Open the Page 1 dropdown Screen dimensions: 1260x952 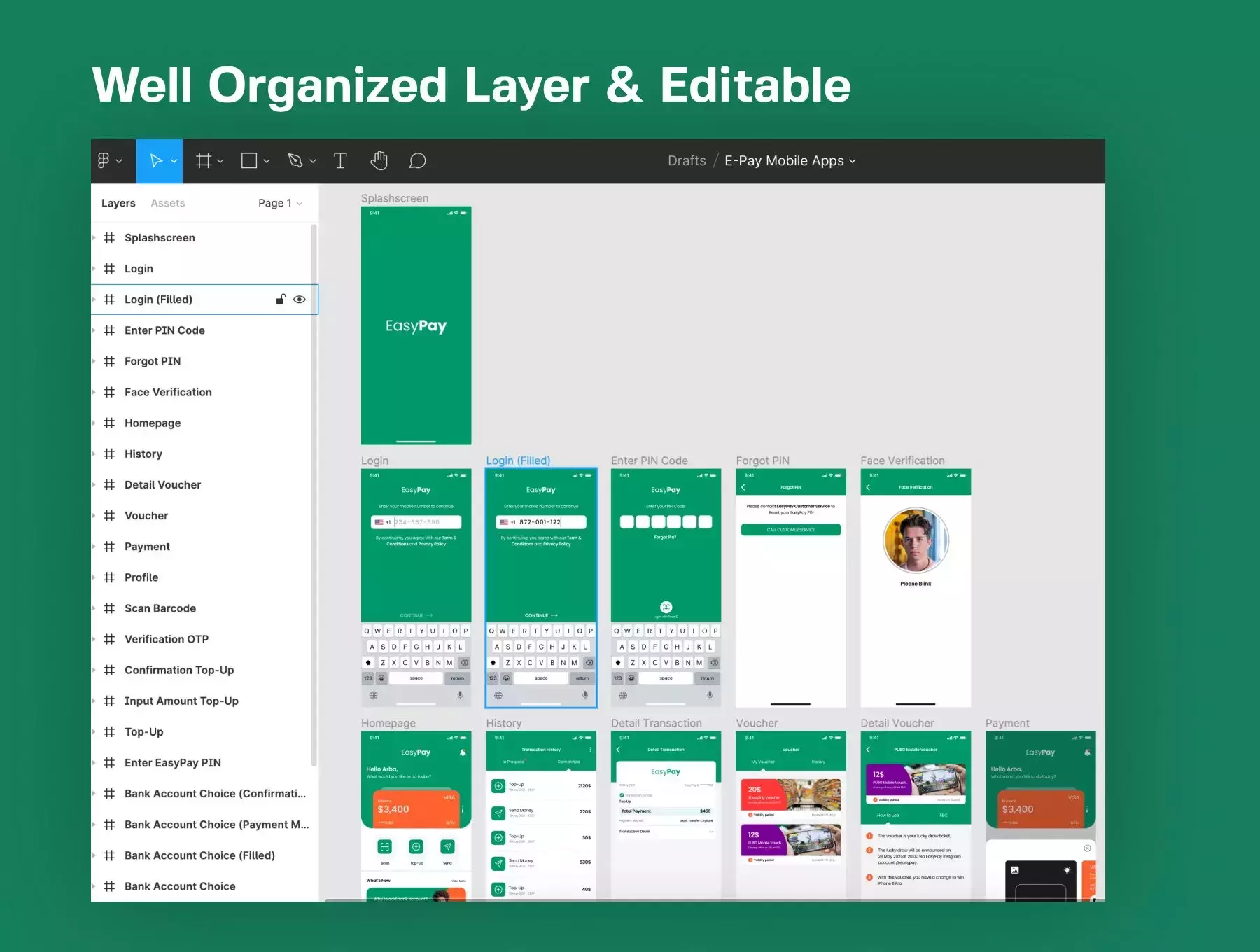point(280,203)
